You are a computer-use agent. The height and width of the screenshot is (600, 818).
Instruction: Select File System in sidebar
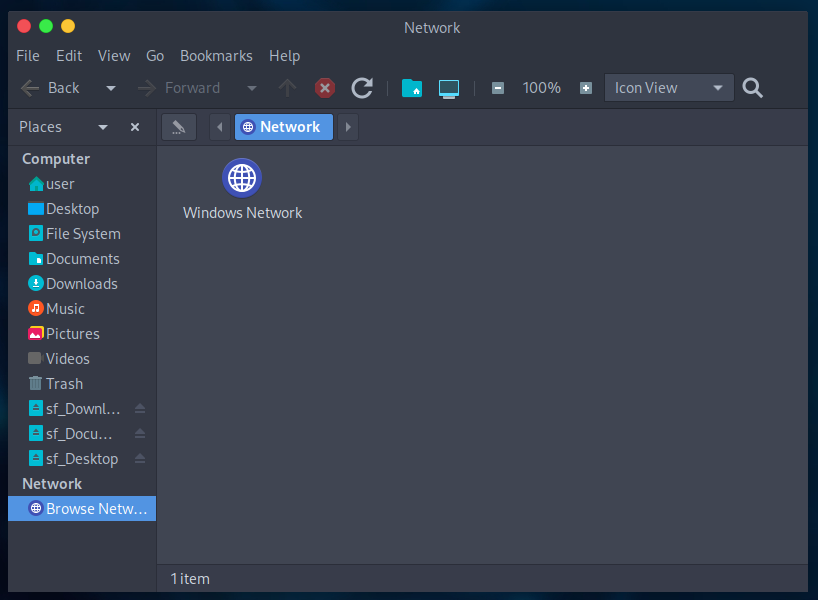[82, 234]
